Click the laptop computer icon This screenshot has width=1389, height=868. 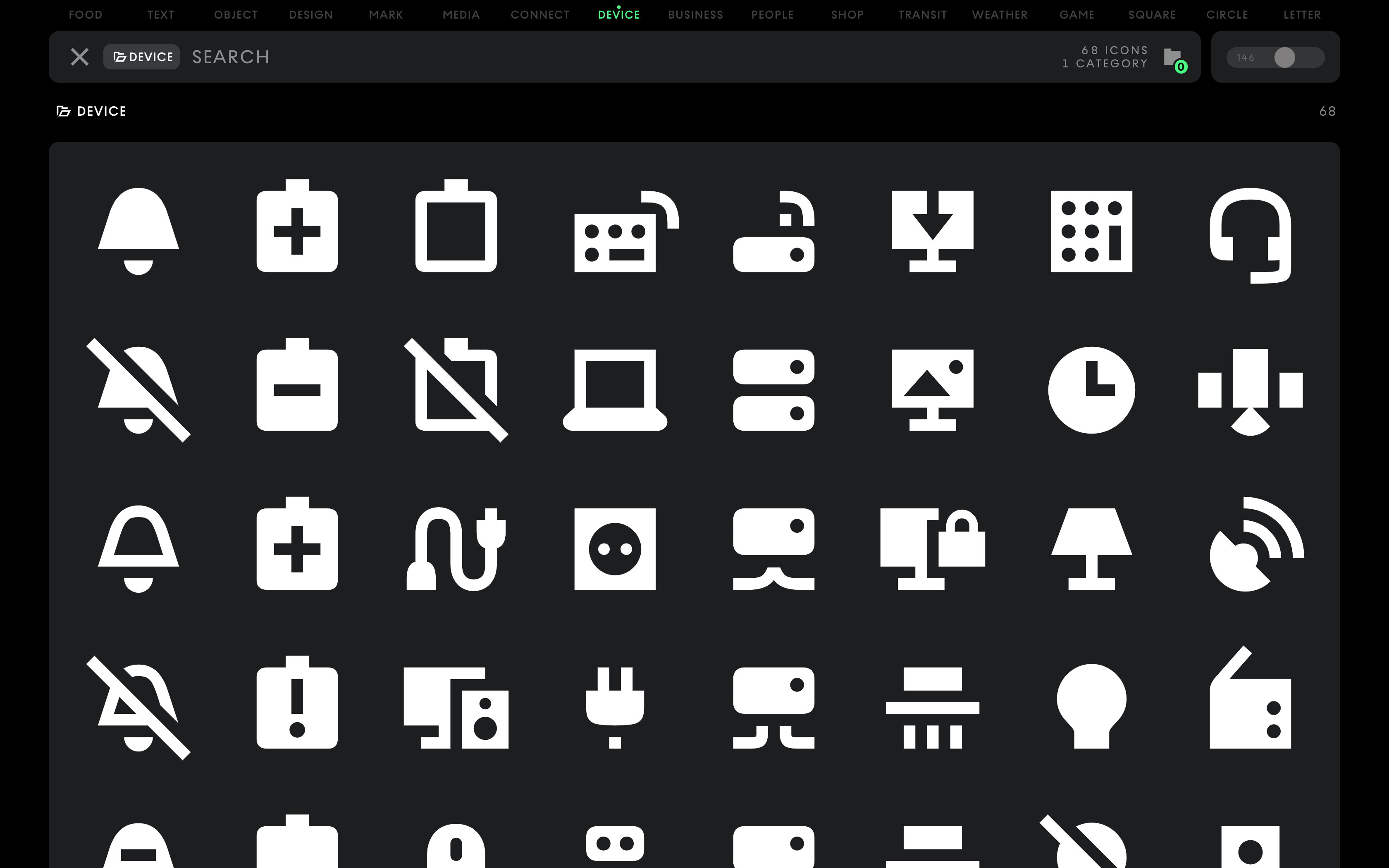[x=615, y=390]
